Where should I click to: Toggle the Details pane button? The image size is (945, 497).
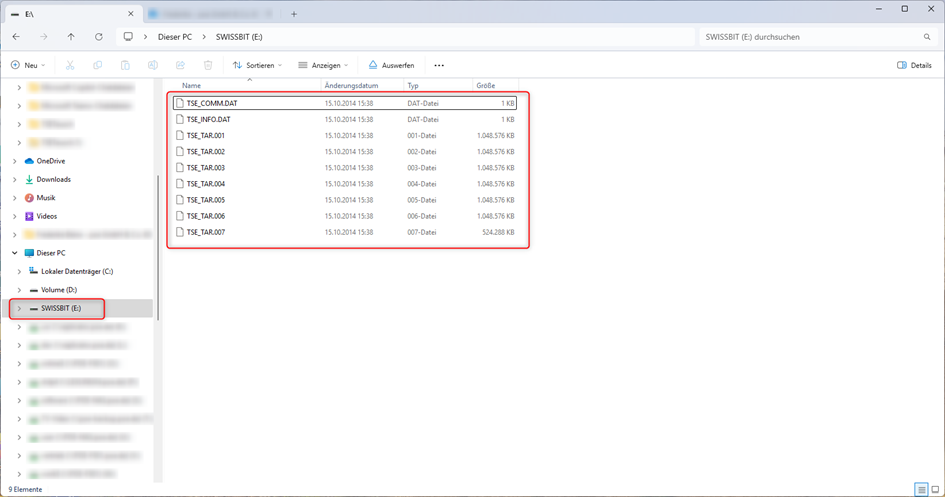coord(914,65)
